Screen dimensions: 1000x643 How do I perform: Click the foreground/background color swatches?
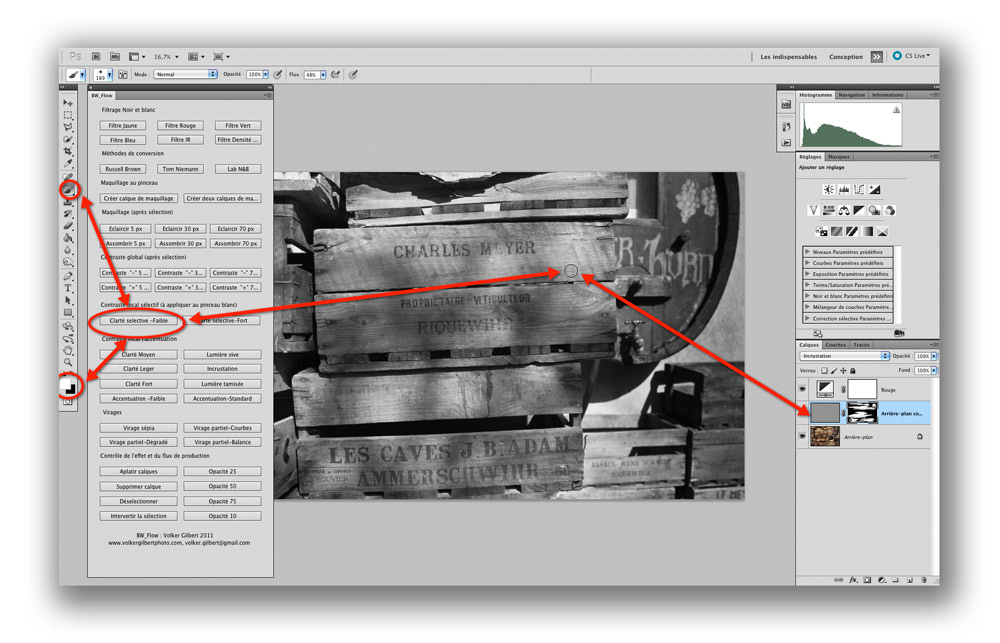(x=68, y=387)
